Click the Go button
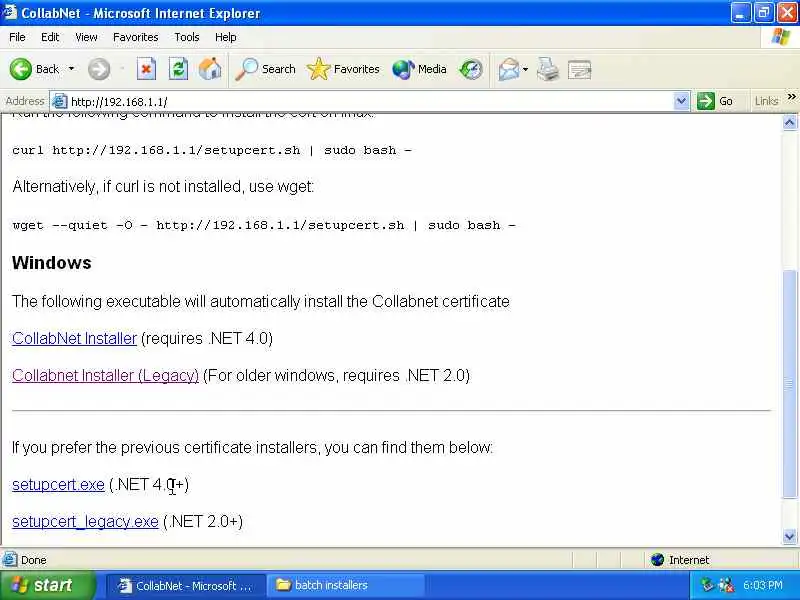The height and width of the screenshot is (600, 800). [x=715, y=101]
